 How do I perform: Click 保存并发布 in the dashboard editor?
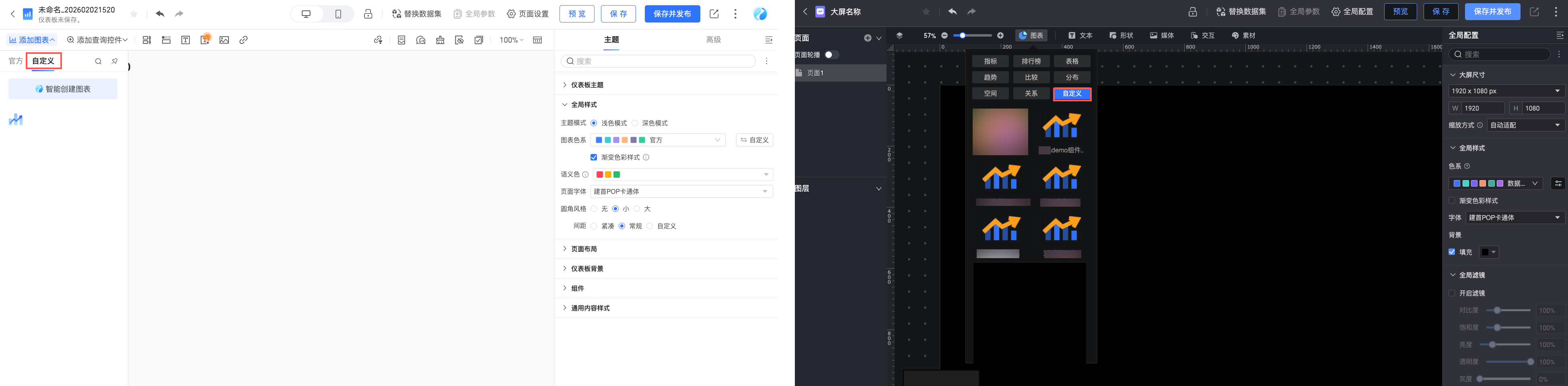(672, 14)
